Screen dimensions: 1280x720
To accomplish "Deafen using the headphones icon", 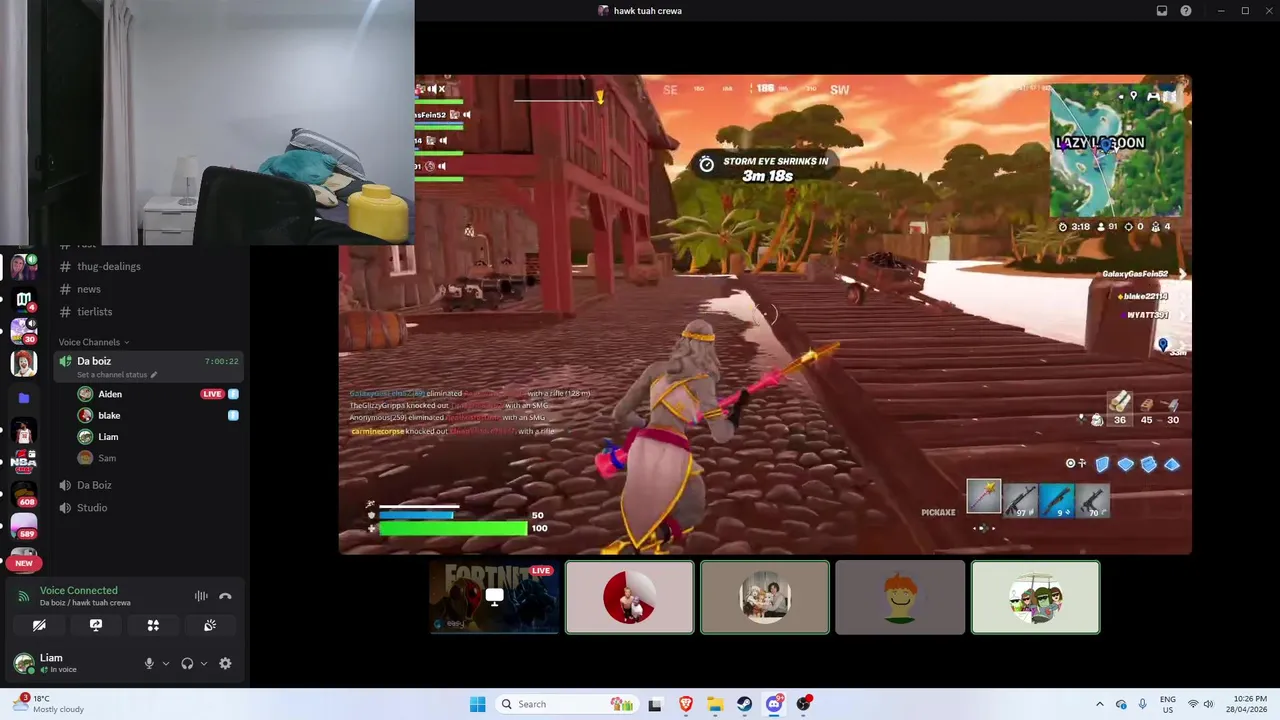I will pos(187,663).
